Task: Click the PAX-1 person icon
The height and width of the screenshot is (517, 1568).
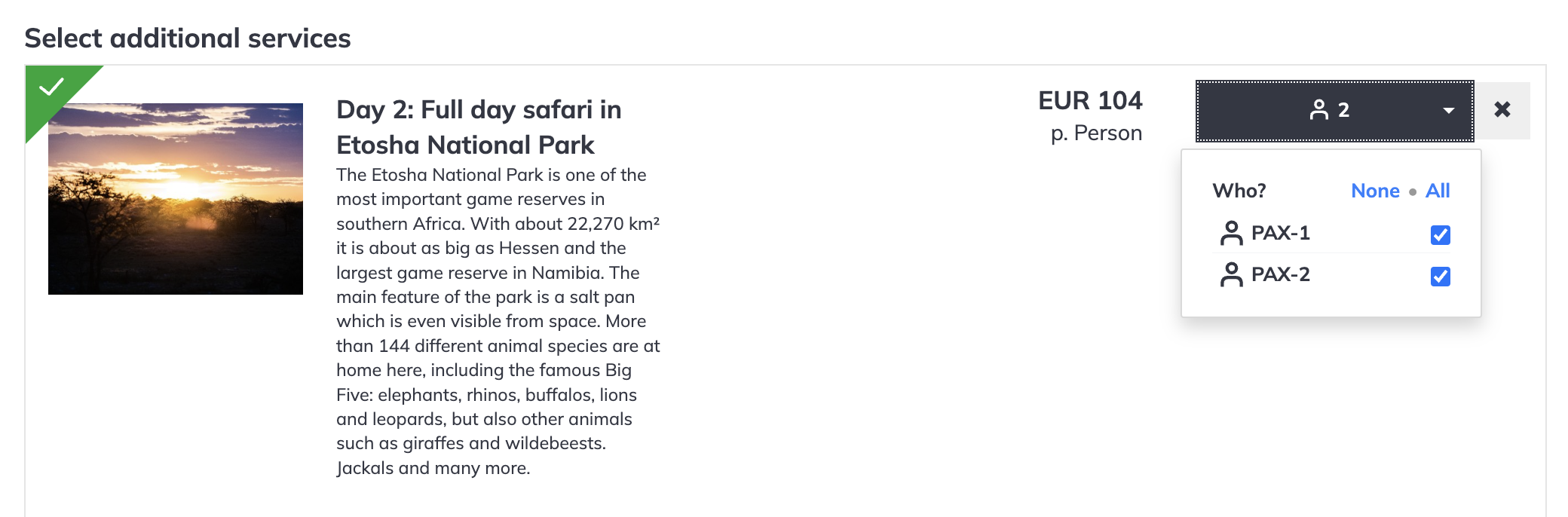Action: click(1231, 234)
